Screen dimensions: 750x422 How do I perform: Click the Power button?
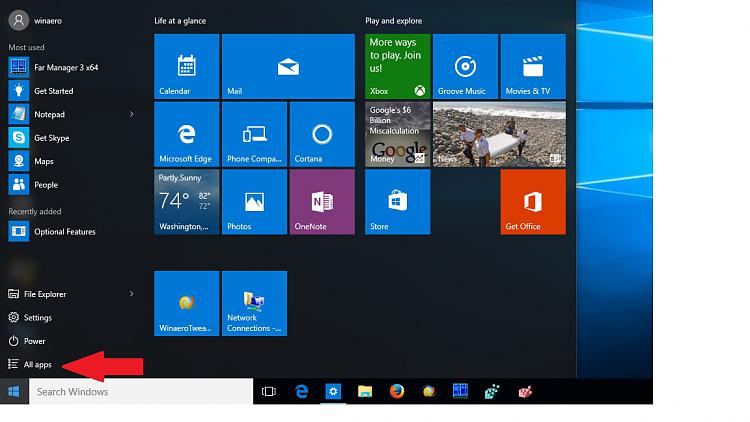coord(34,341)
